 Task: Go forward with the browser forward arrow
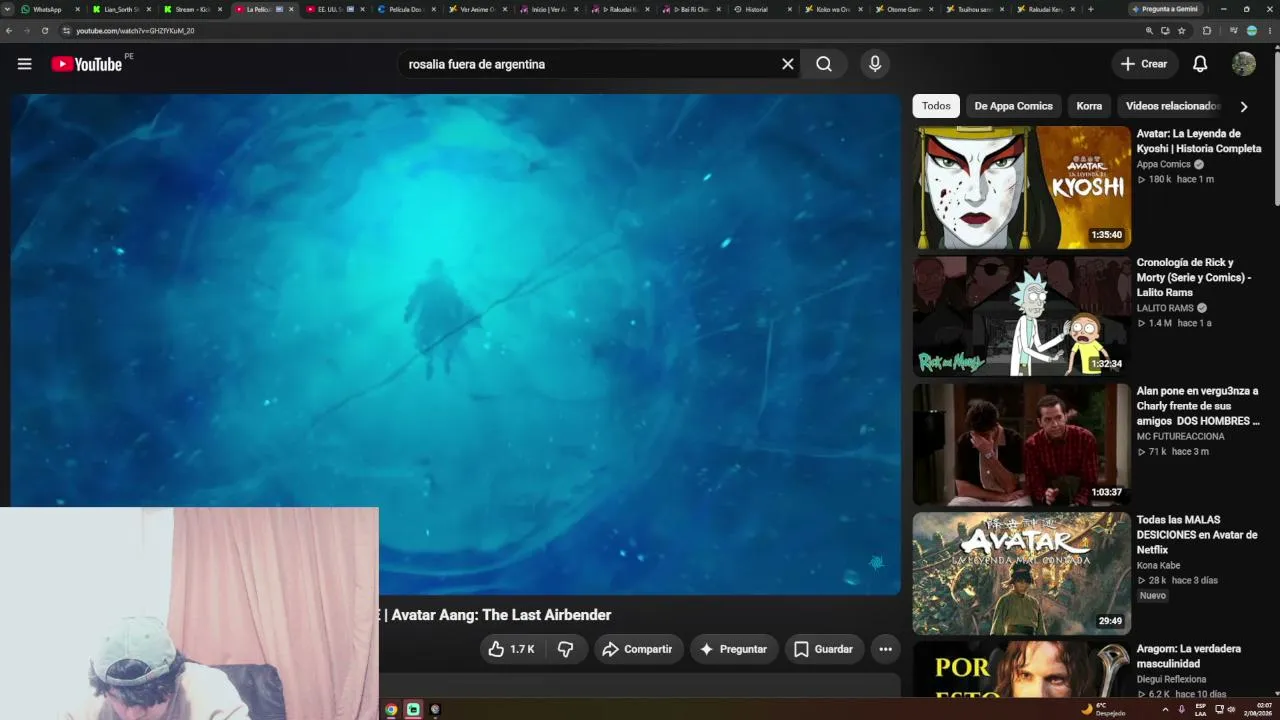[x=27, y=31]
